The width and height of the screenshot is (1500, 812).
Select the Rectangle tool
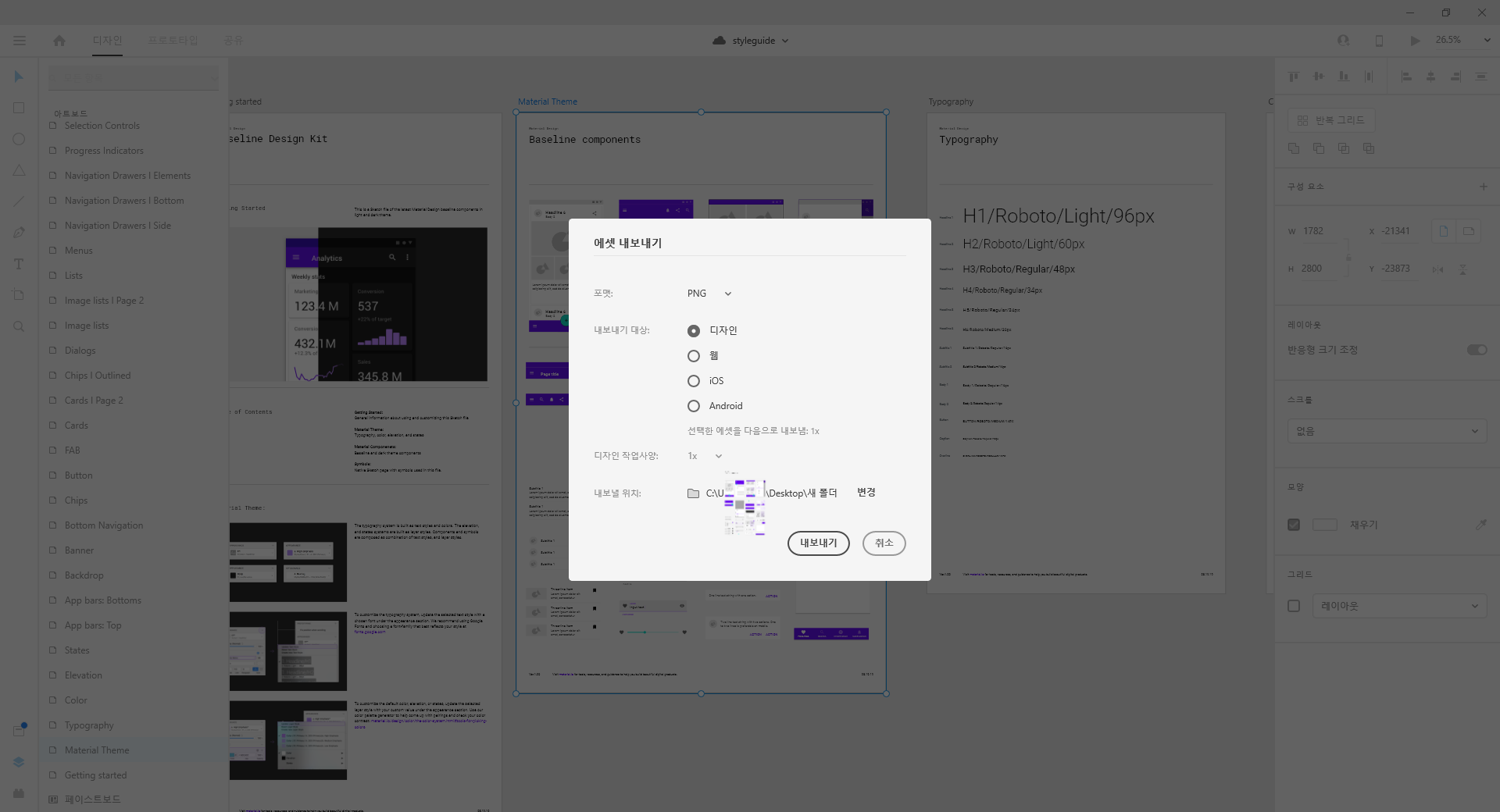[19, 108]
